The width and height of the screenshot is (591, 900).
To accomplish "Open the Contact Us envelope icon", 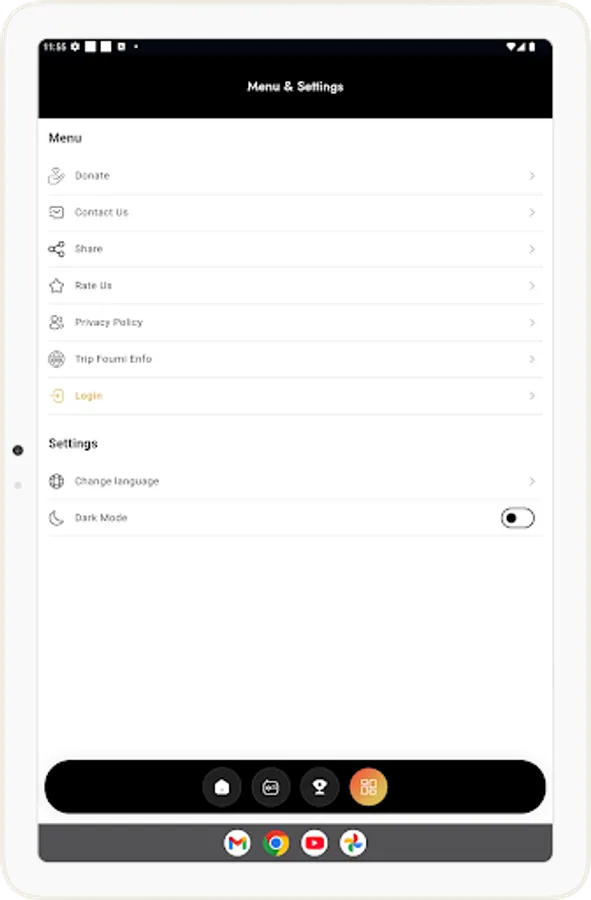I will (x=57, y=212).
